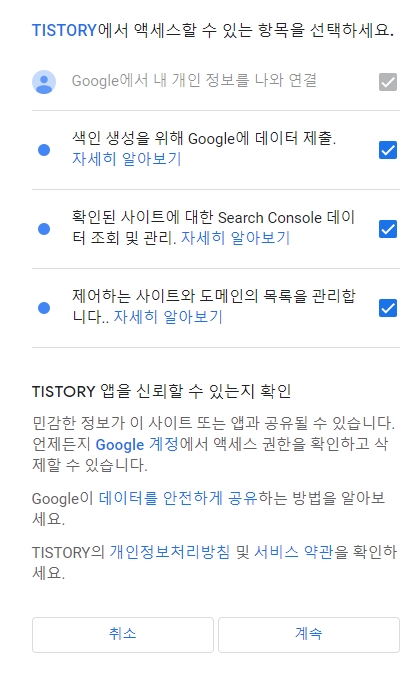
Task: Click the TISTORY link in heading
Action: [x=65, y=31]
